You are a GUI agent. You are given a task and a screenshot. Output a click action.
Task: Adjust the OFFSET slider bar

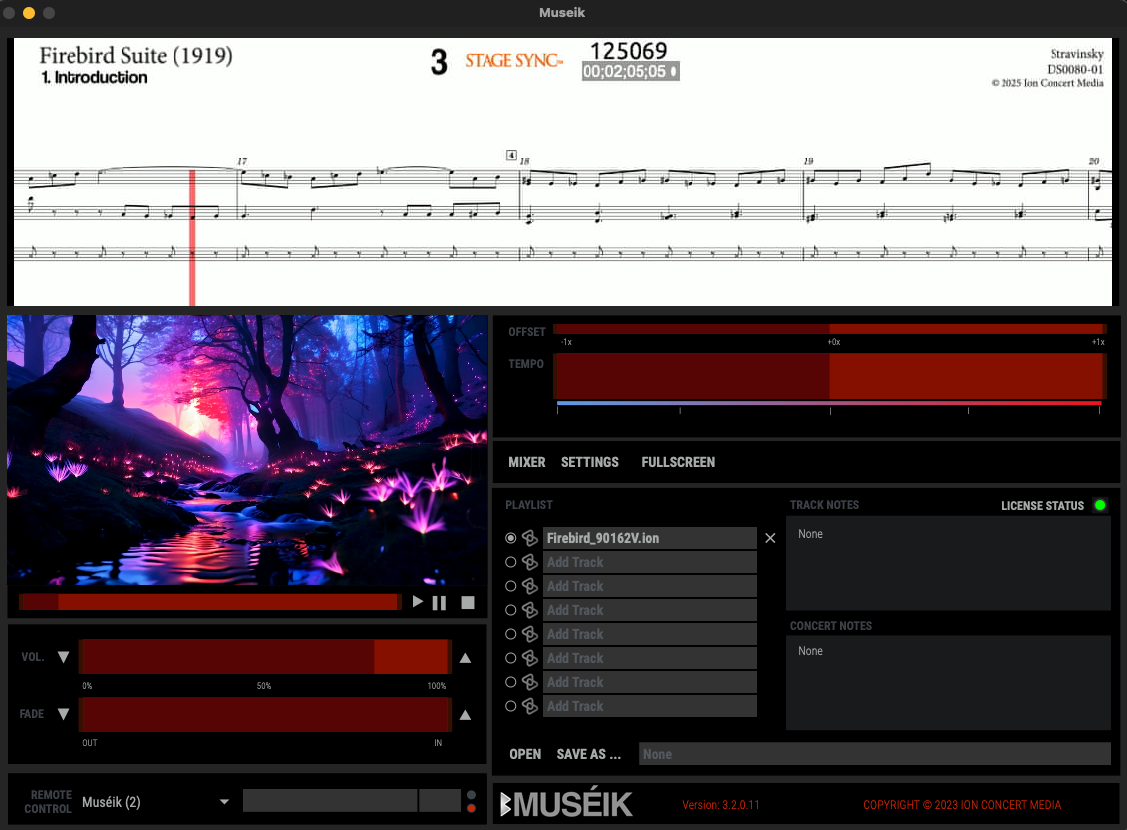829,329
